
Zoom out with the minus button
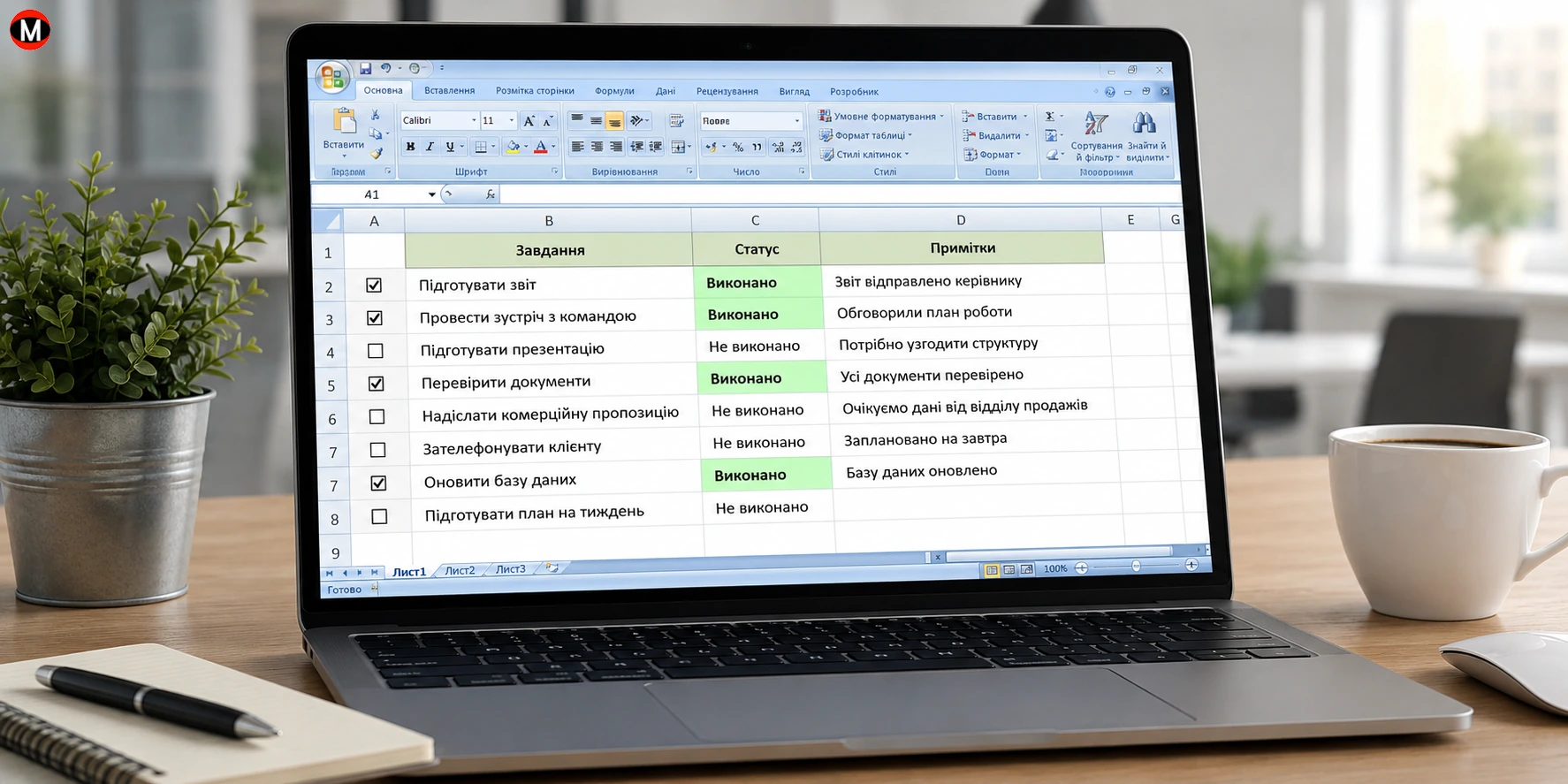point(1081,568)
